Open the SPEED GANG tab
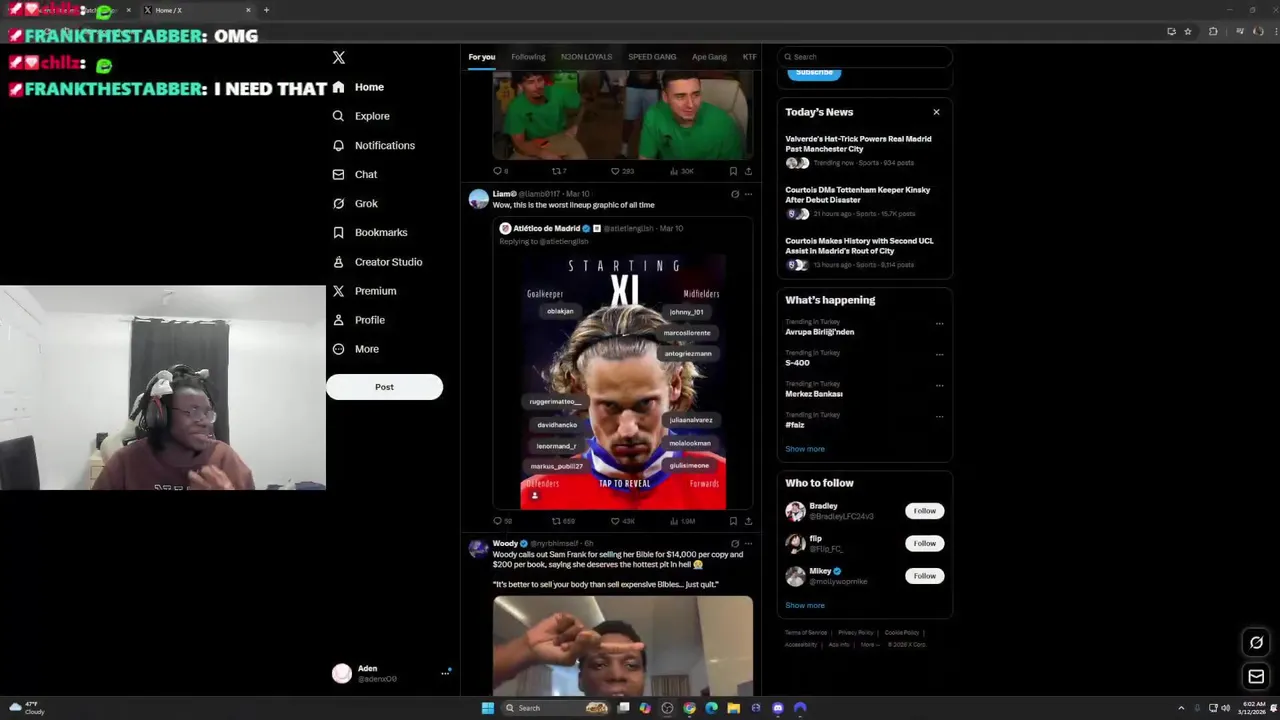Image resolution: width=1280 pixels, height=720 pixels. tap(652, 57)
